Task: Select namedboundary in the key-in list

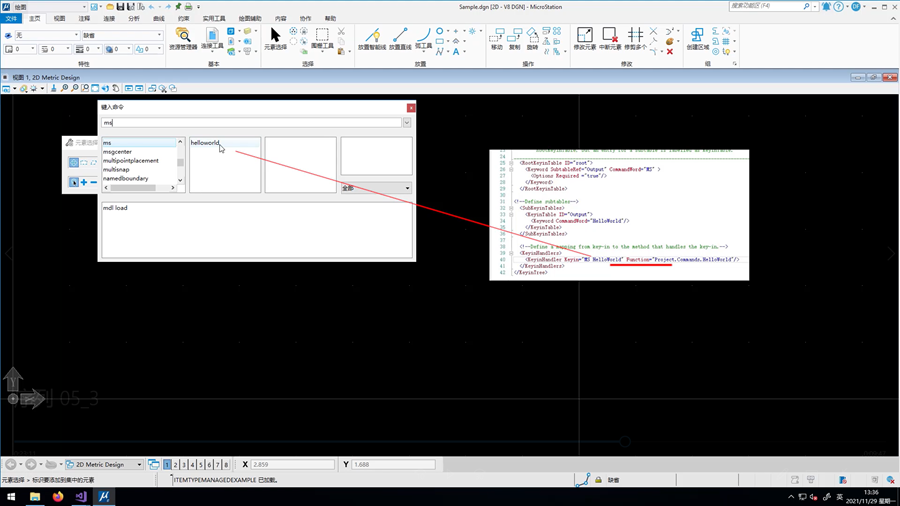Action: coord(125,178)
